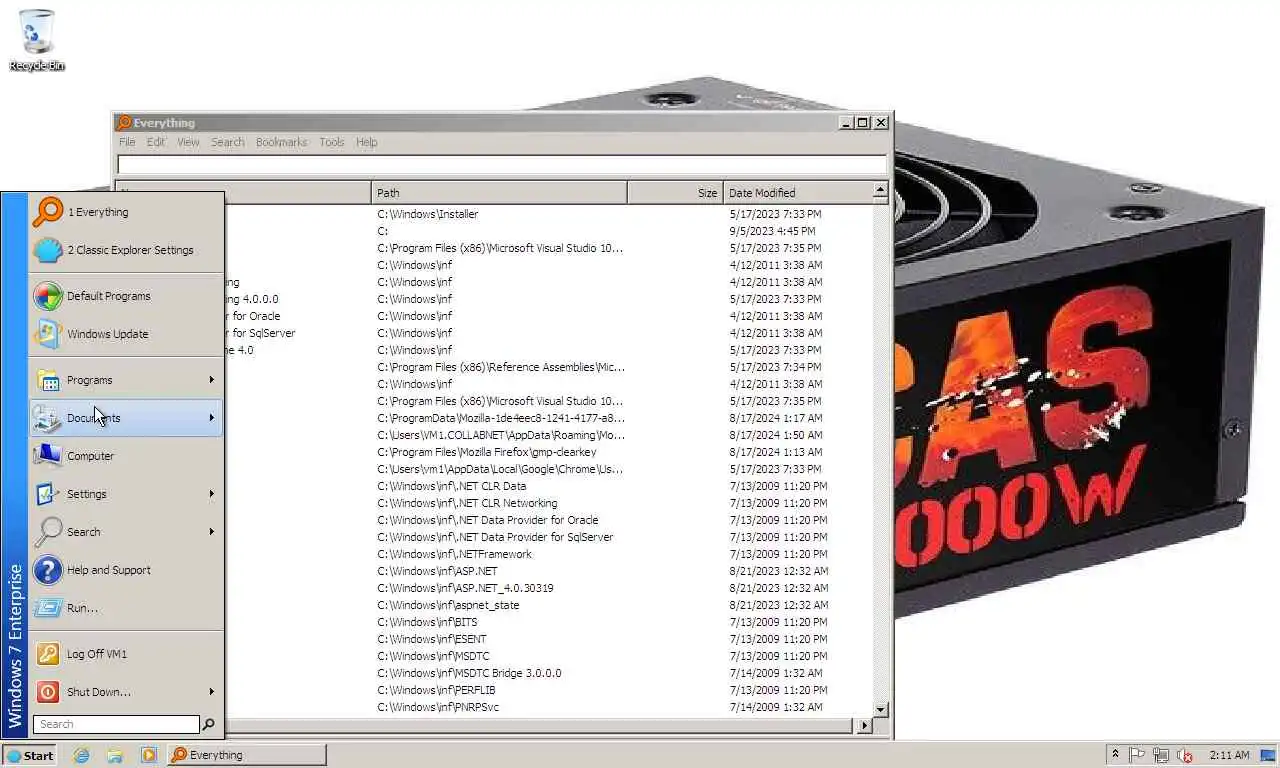Open the Programs submenu
The image size is (1280, 768).
point(125,380)
